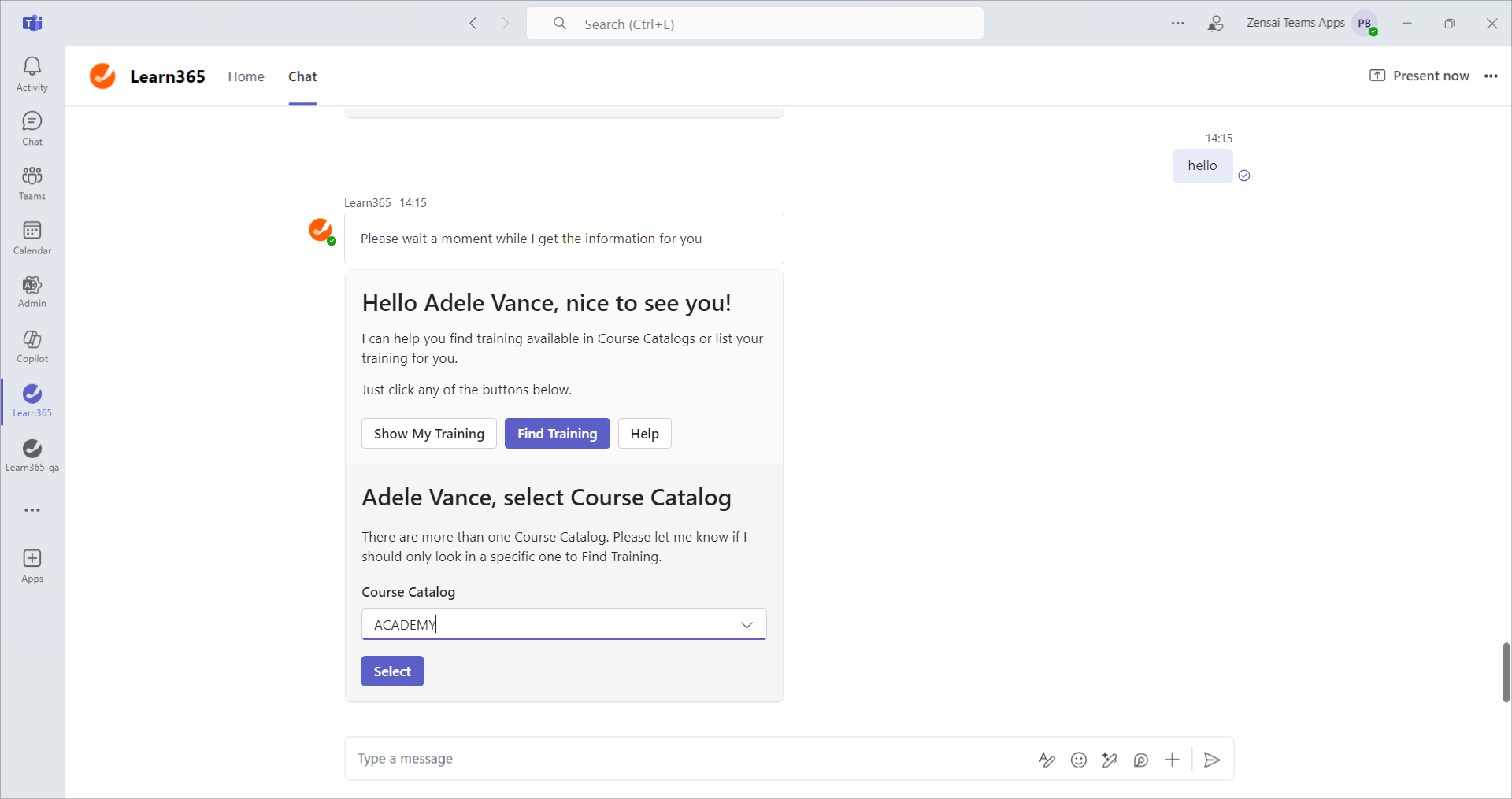Click the Find Training button
Image resolution: width=1512 pixels, height=799 pixels.
tap(557, 434)
